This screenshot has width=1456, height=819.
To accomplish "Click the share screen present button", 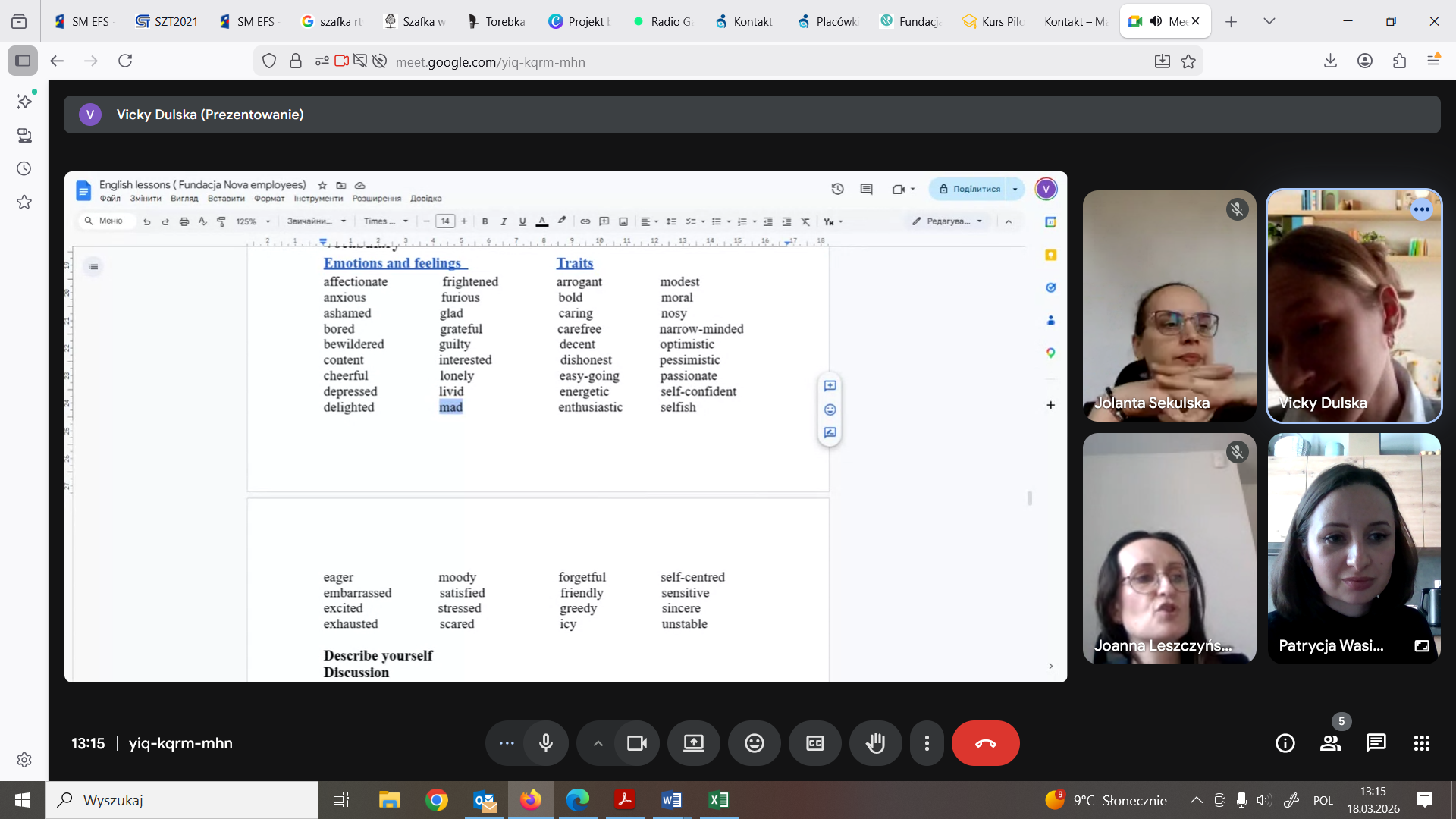I will 693,743.
